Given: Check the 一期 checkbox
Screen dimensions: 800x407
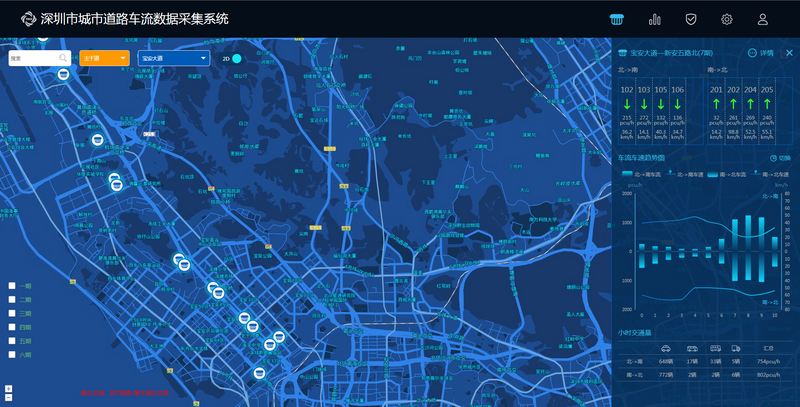Looking at the screenshot, I should [x=12, y=286].
